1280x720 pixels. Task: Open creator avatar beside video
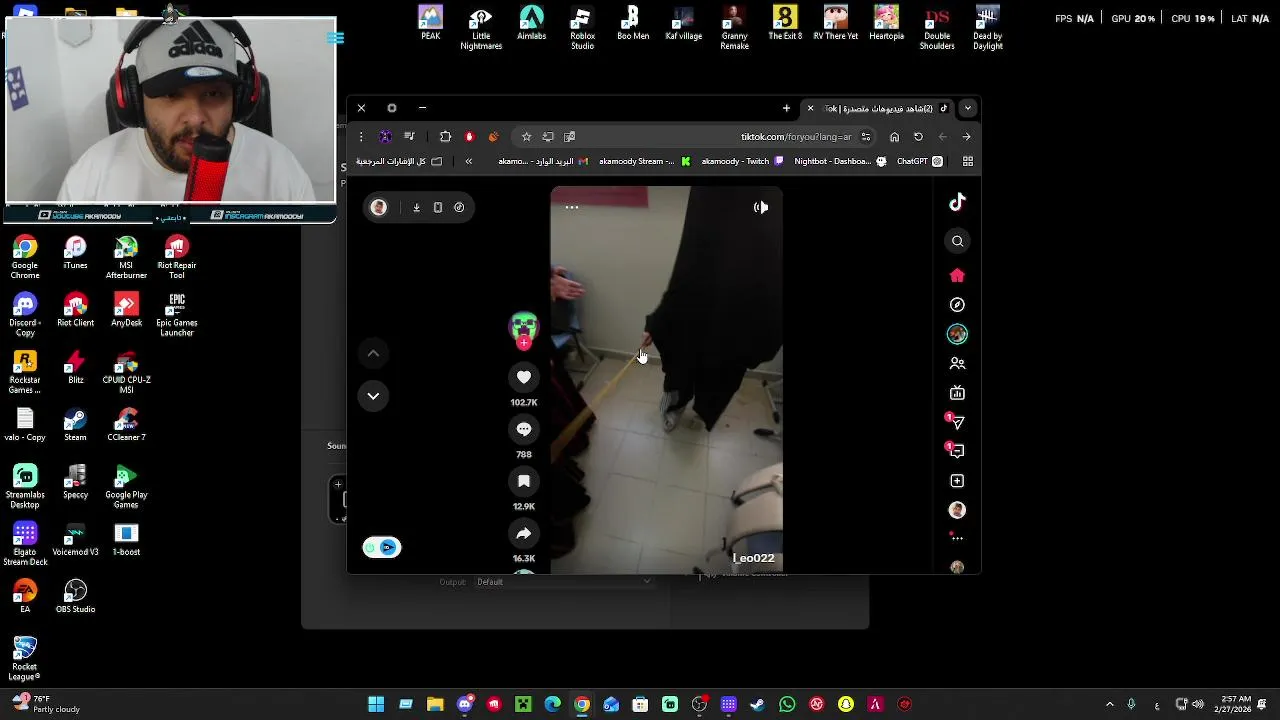pos(523,328)
